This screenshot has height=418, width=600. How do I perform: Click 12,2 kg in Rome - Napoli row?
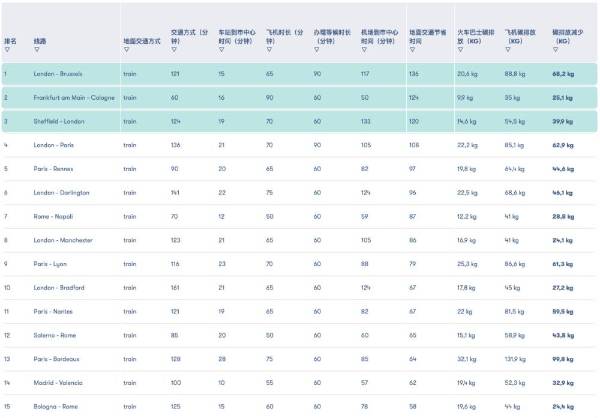click(467, 216)
